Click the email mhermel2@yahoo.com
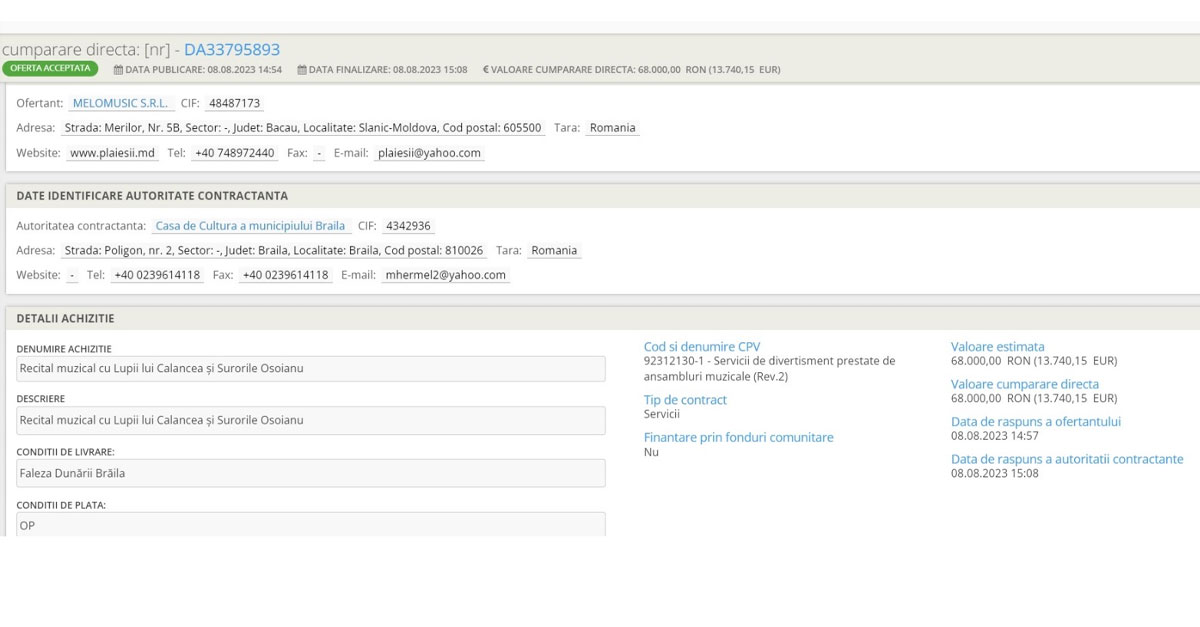Screen dimensions: 1200x627 pyautogui.click(x=445, y=275)
